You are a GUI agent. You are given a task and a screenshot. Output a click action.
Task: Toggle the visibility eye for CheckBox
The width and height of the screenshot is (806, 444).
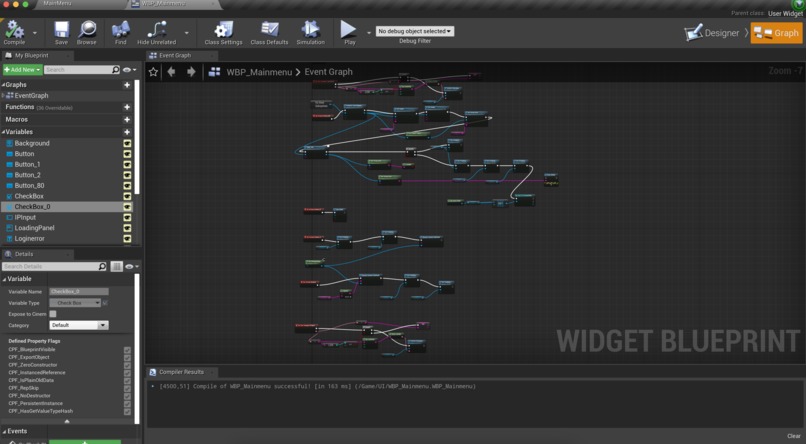[x=127, y=196]
